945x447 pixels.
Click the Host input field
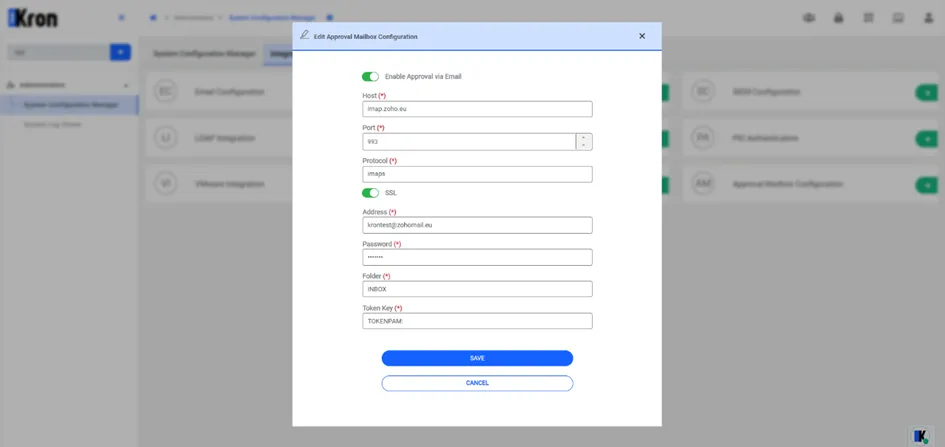click(x=477, y=109)
